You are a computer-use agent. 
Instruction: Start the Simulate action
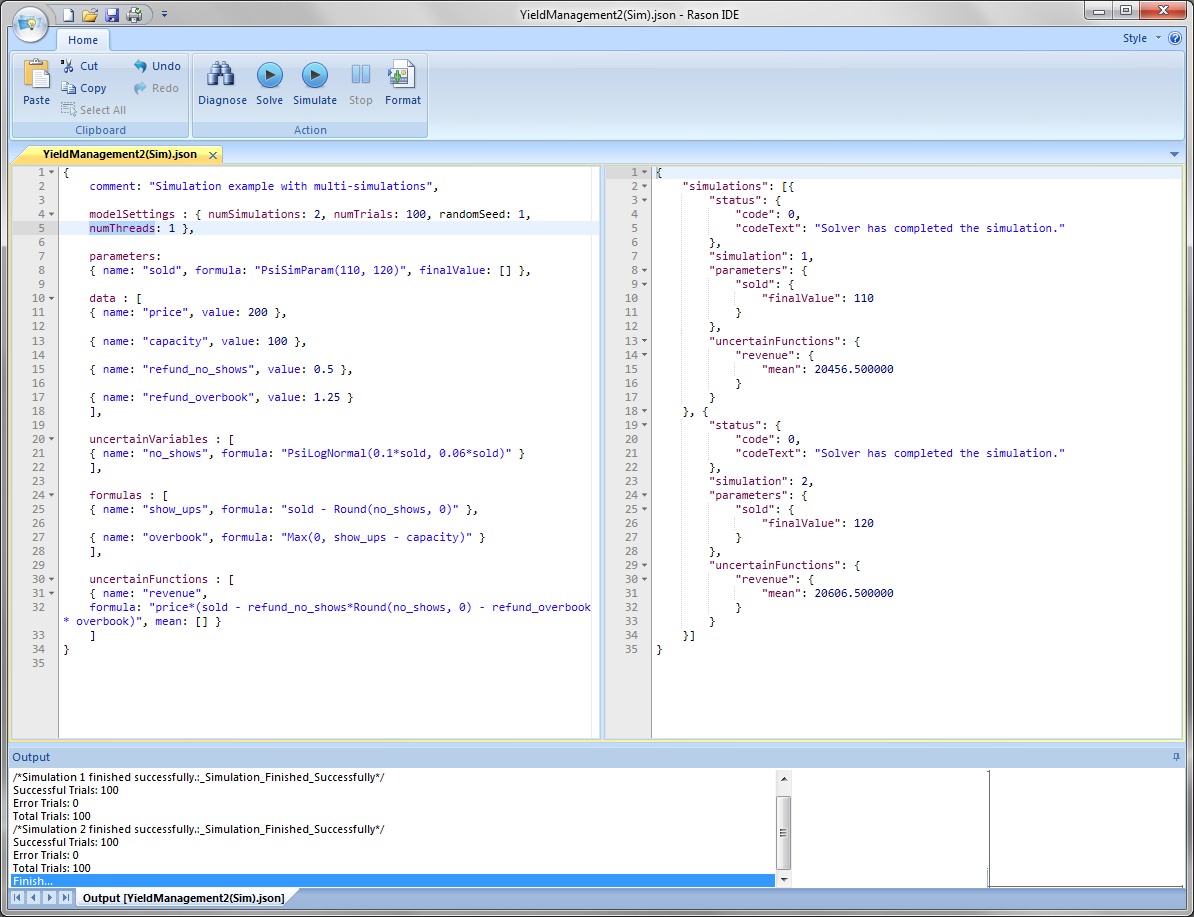pyautogui.click(x=315, y=76)
